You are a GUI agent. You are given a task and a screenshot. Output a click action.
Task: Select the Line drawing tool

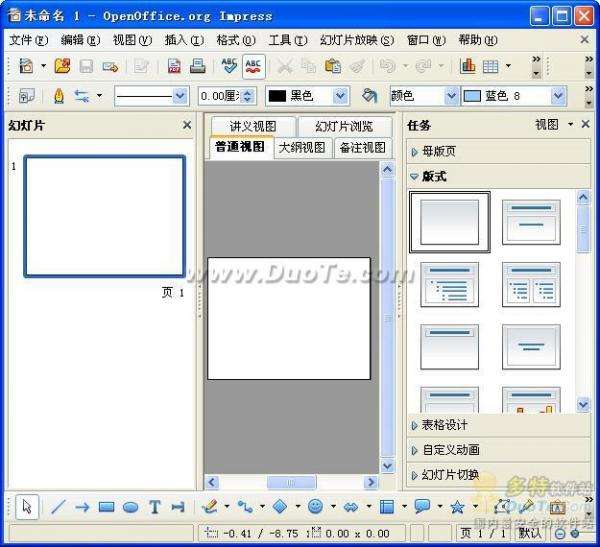[x=58, y=507]
